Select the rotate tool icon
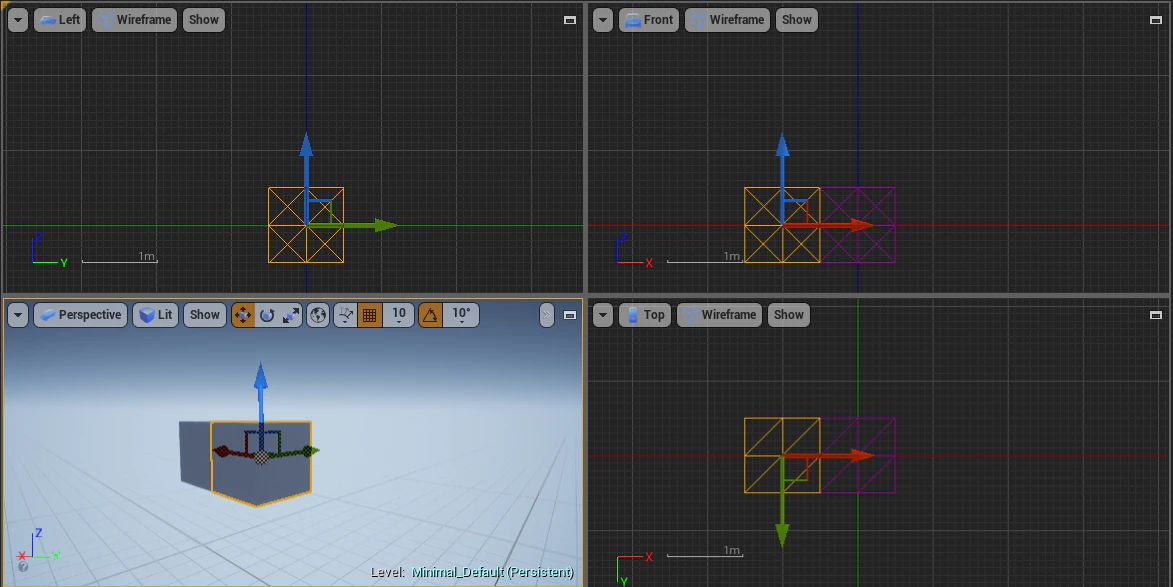The height and width of the screenshot is (587, 1173). pos(267,315)
